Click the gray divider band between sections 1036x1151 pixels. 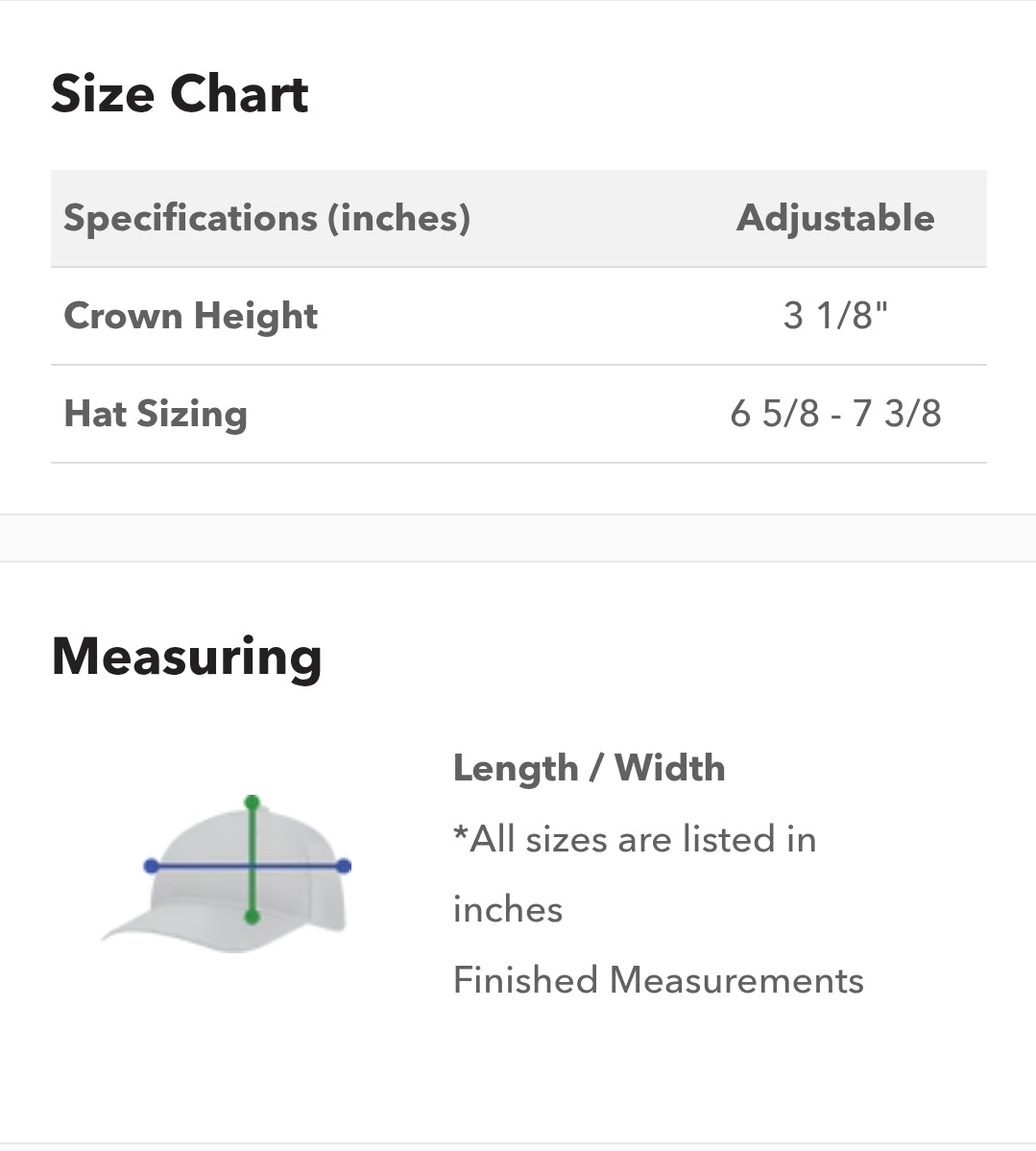tap(518, 538)
